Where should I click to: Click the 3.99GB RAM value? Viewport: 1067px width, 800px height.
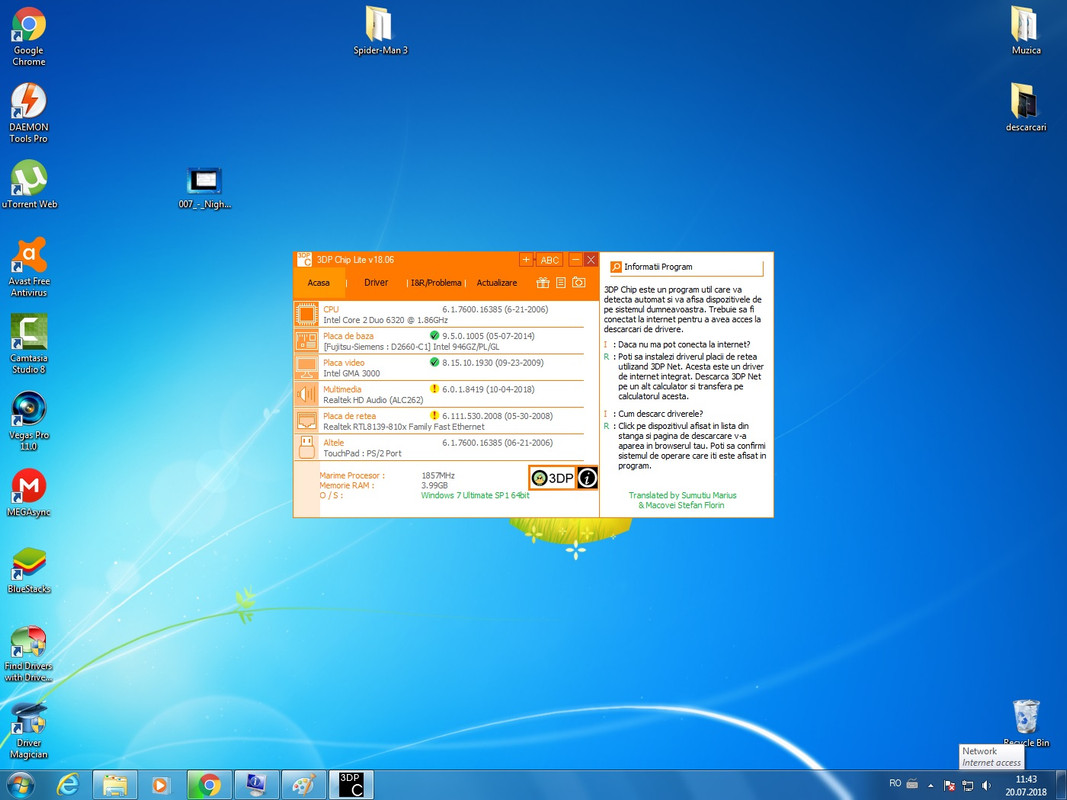(x=434, y=486)
